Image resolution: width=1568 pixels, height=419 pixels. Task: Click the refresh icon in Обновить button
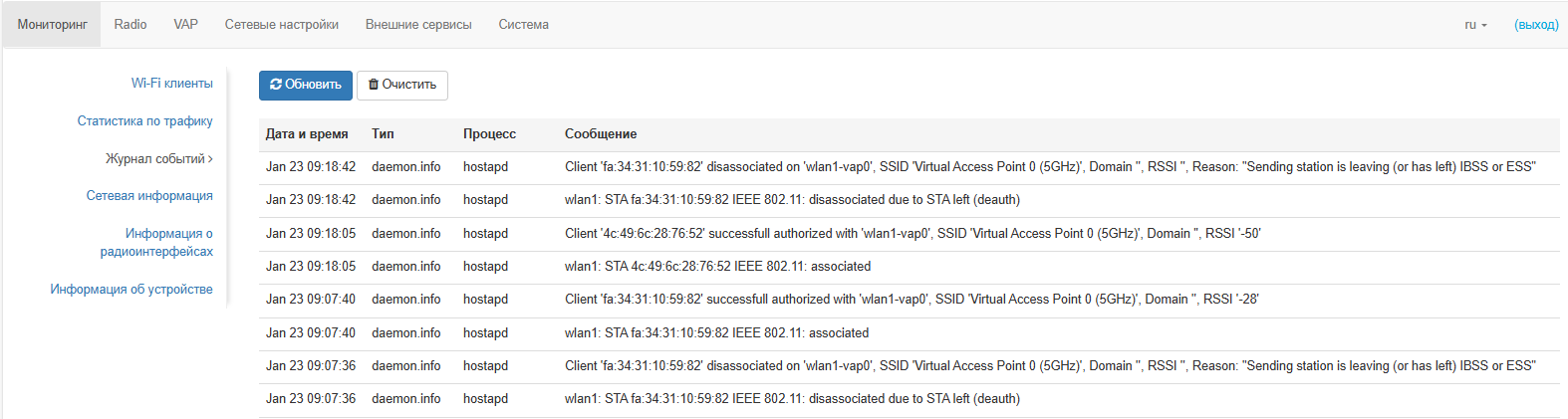click(276, 85)
